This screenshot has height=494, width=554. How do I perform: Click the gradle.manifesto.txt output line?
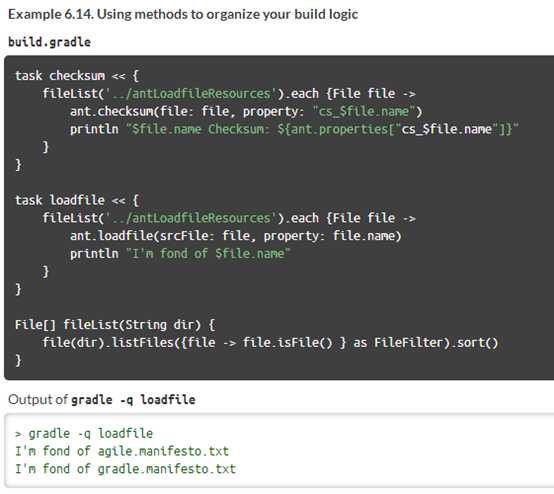click(x=125, y=469)
